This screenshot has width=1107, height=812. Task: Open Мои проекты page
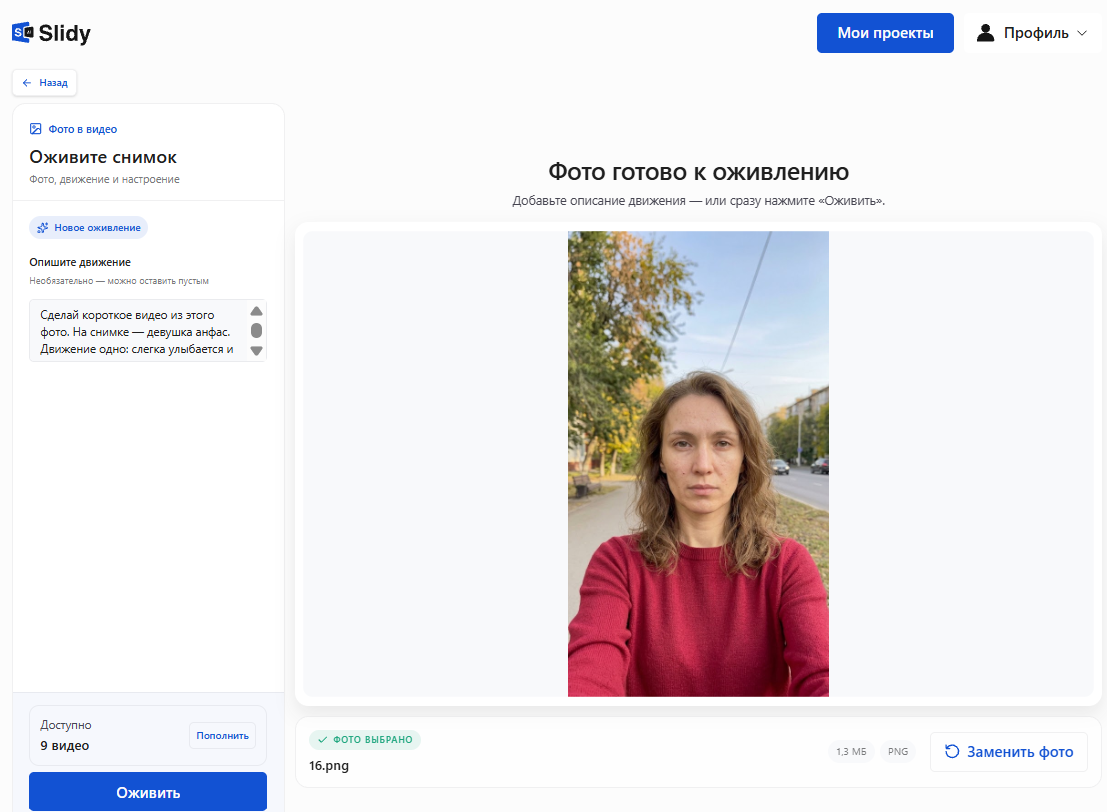(885, 32)
